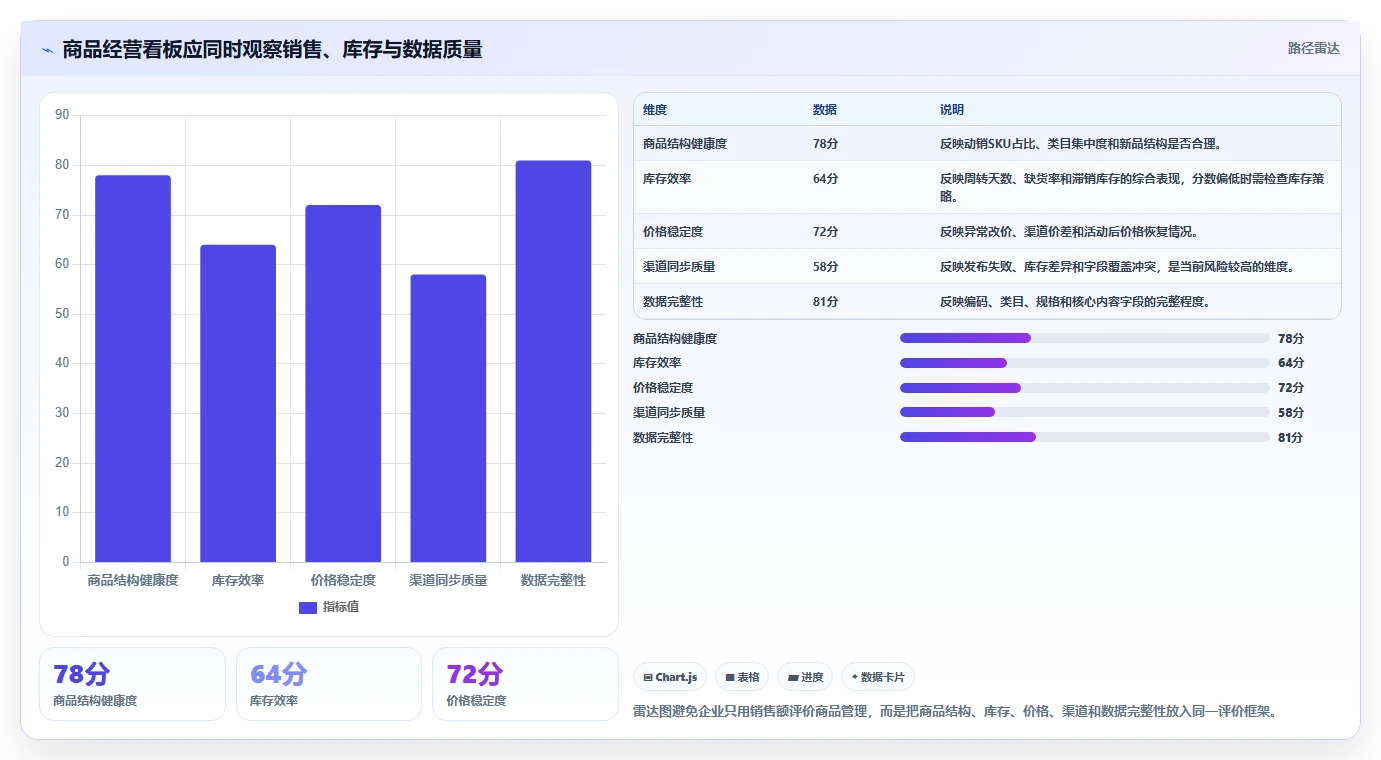Select the 进度 tag chip

pyautogui.click(x=805, y=677)
